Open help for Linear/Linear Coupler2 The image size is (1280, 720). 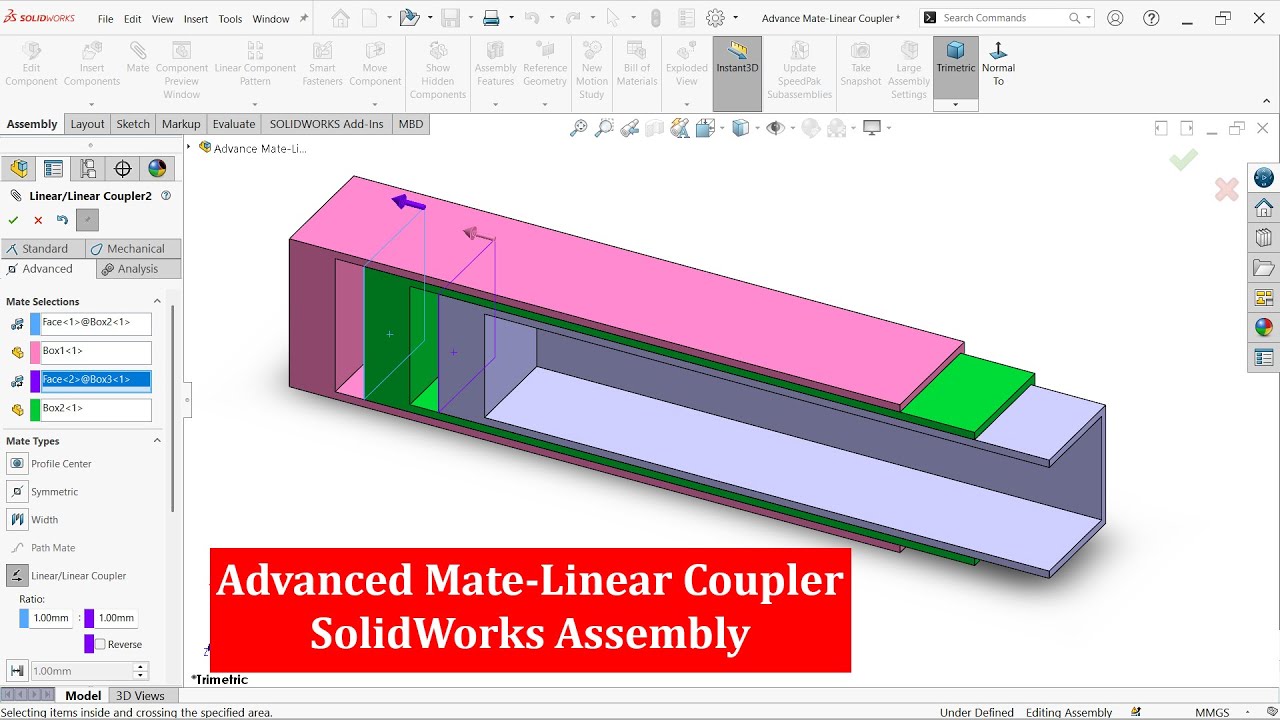coord(166,196)
